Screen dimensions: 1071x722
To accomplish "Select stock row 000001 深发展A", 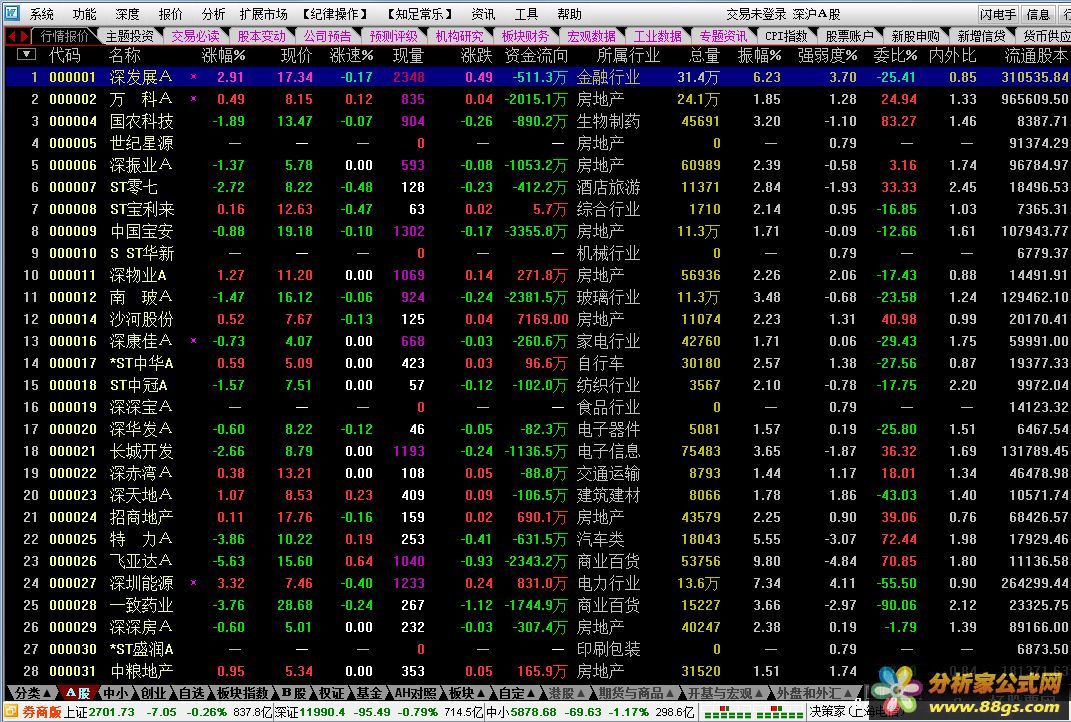I will click(536, 77).
